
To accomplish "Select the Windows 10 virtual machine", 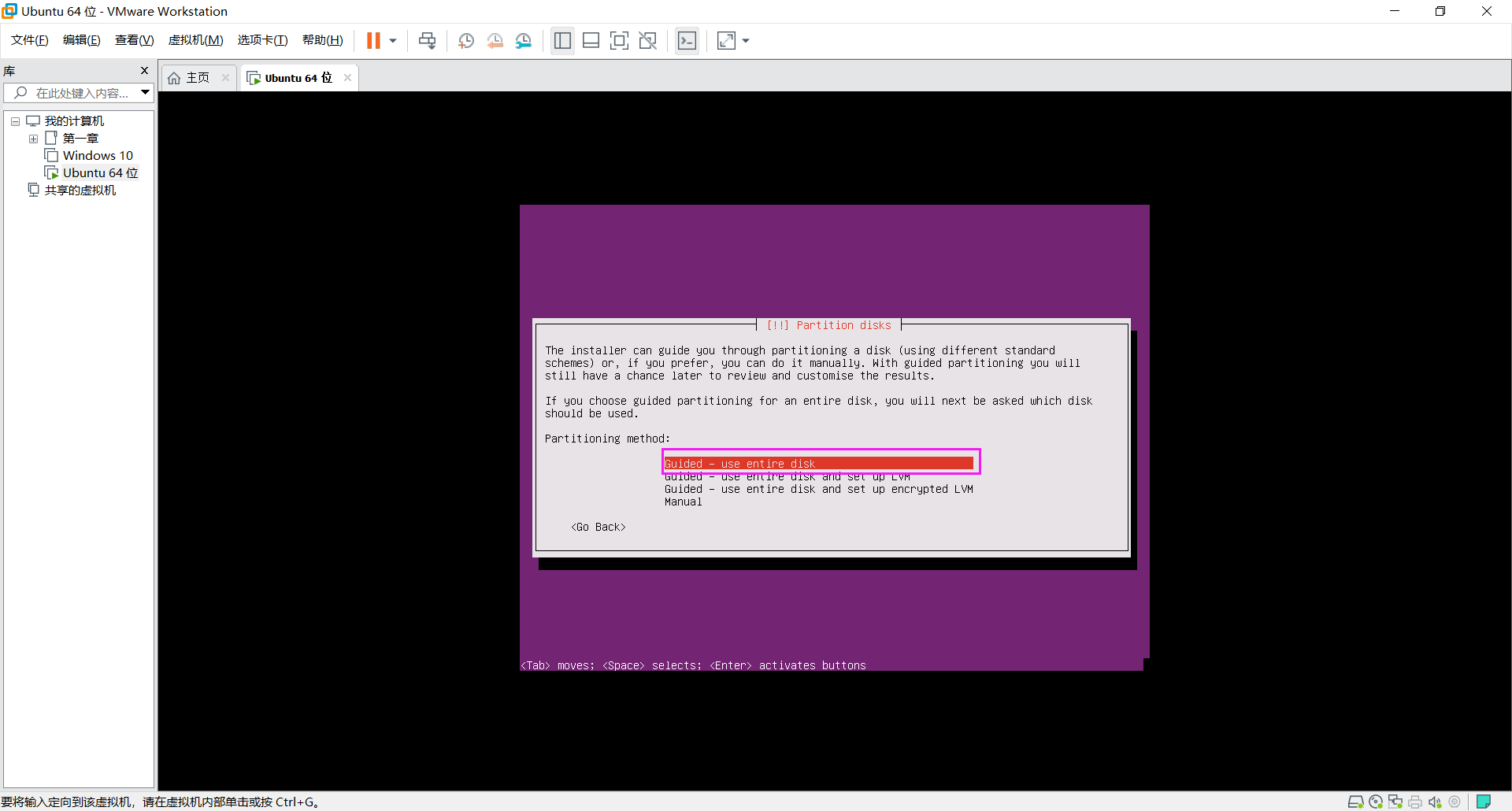I will tap(98, 156).
